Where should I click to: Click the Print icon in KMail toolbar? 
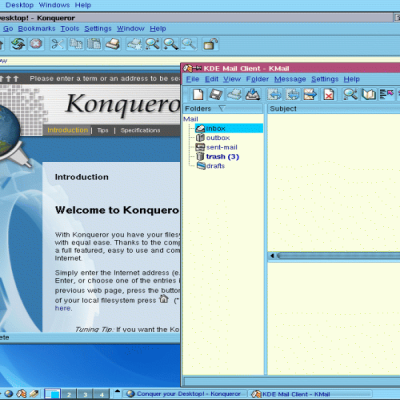coord(234,94)
